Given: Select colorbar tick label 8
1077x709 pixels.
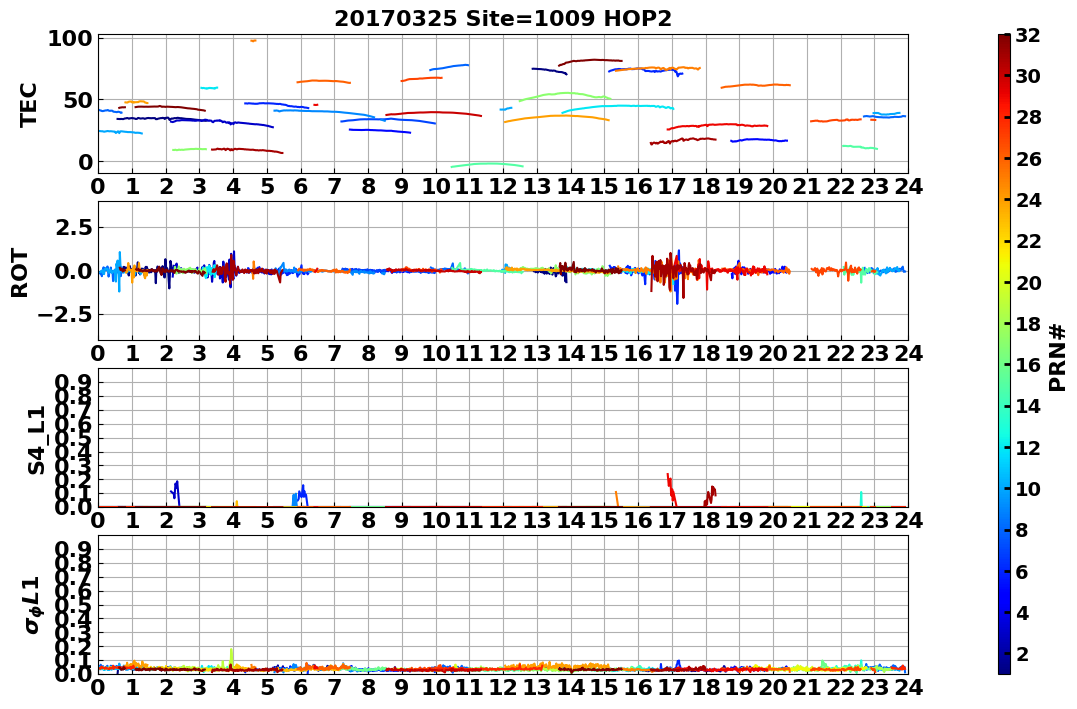Looking at the screenshot, I should [x=1022, y=530].
